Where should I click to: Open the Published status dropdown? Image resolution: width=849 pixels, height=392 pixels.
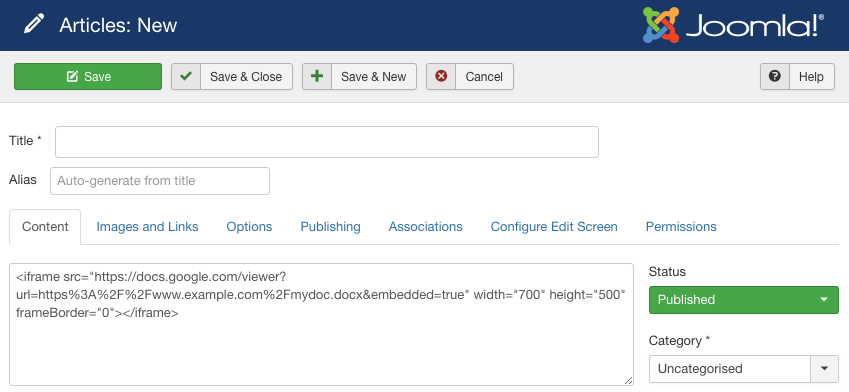743,299
